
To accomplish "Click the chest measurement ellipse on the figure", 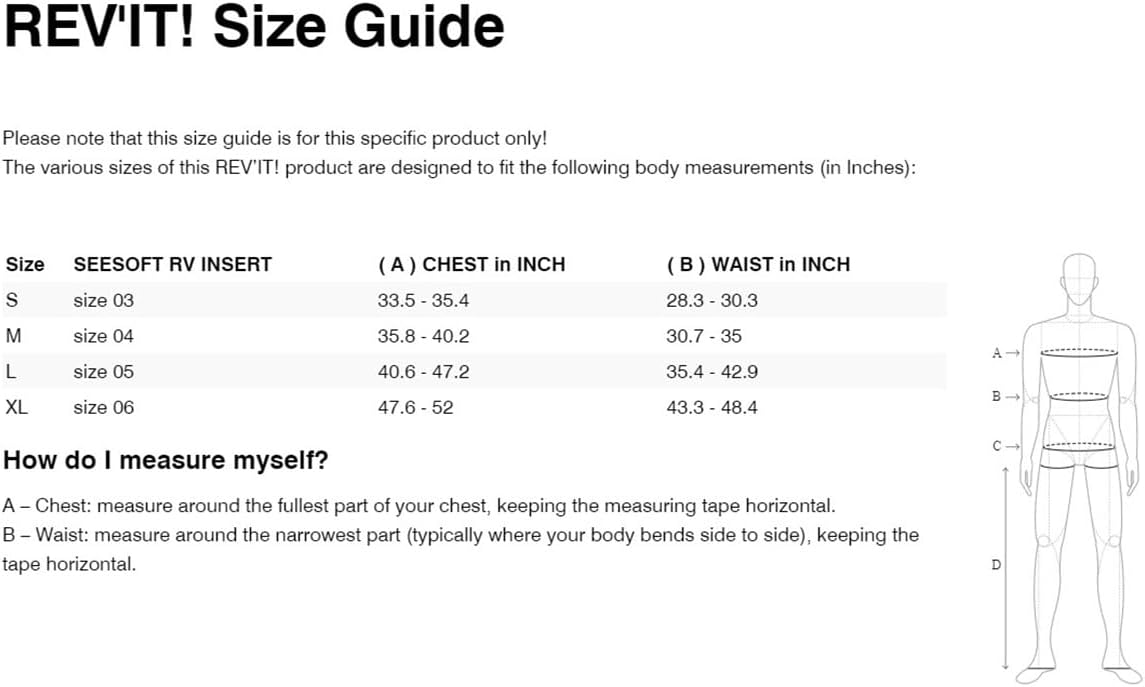I will click(1078, 352).
